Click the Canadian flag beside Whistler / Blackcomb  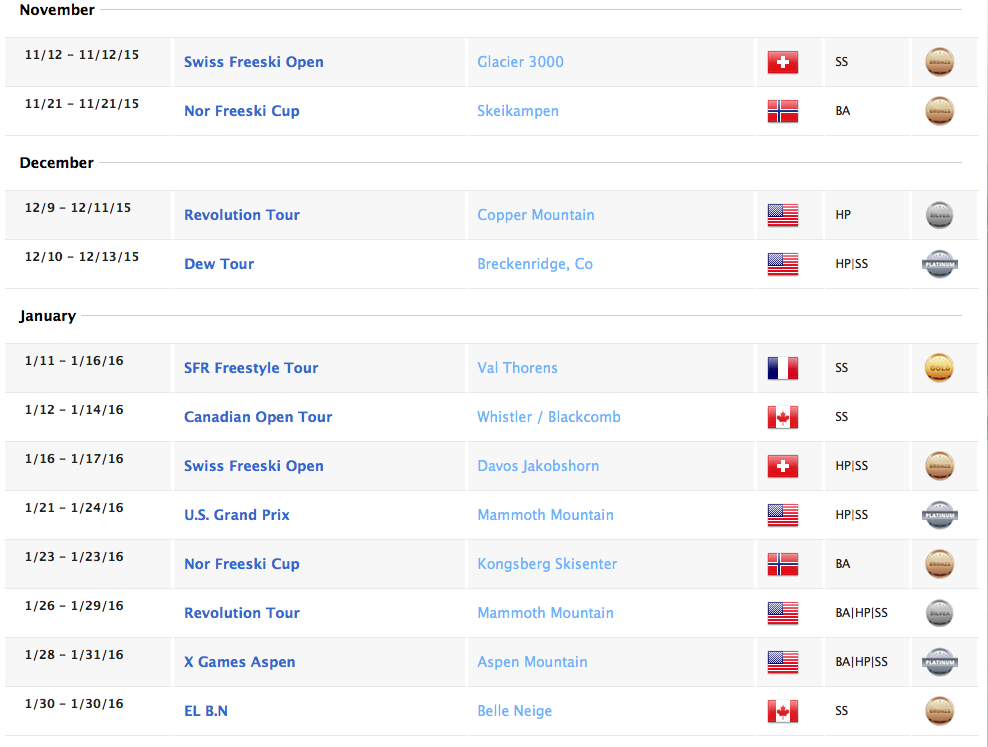782,417
